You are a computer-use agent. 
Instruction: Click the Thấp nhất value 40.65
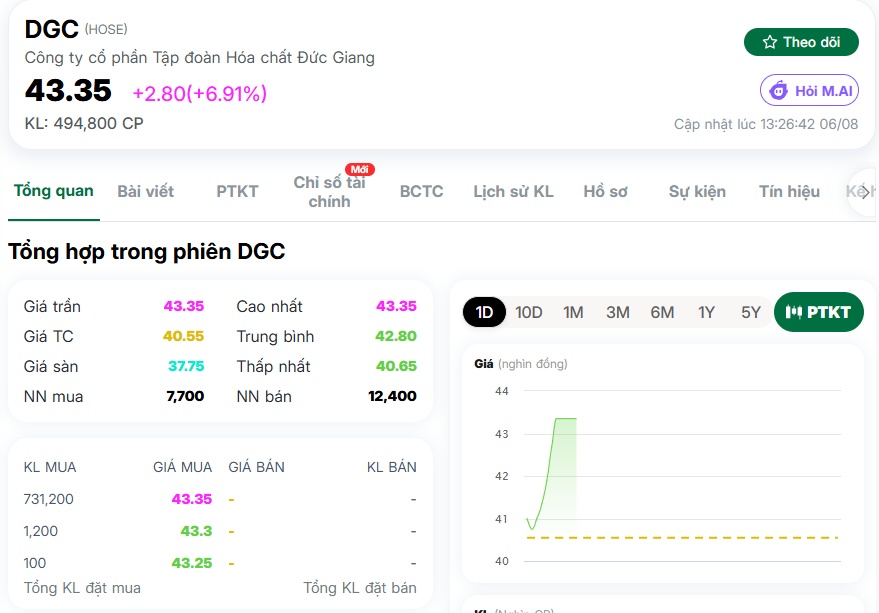click(396, 366)
